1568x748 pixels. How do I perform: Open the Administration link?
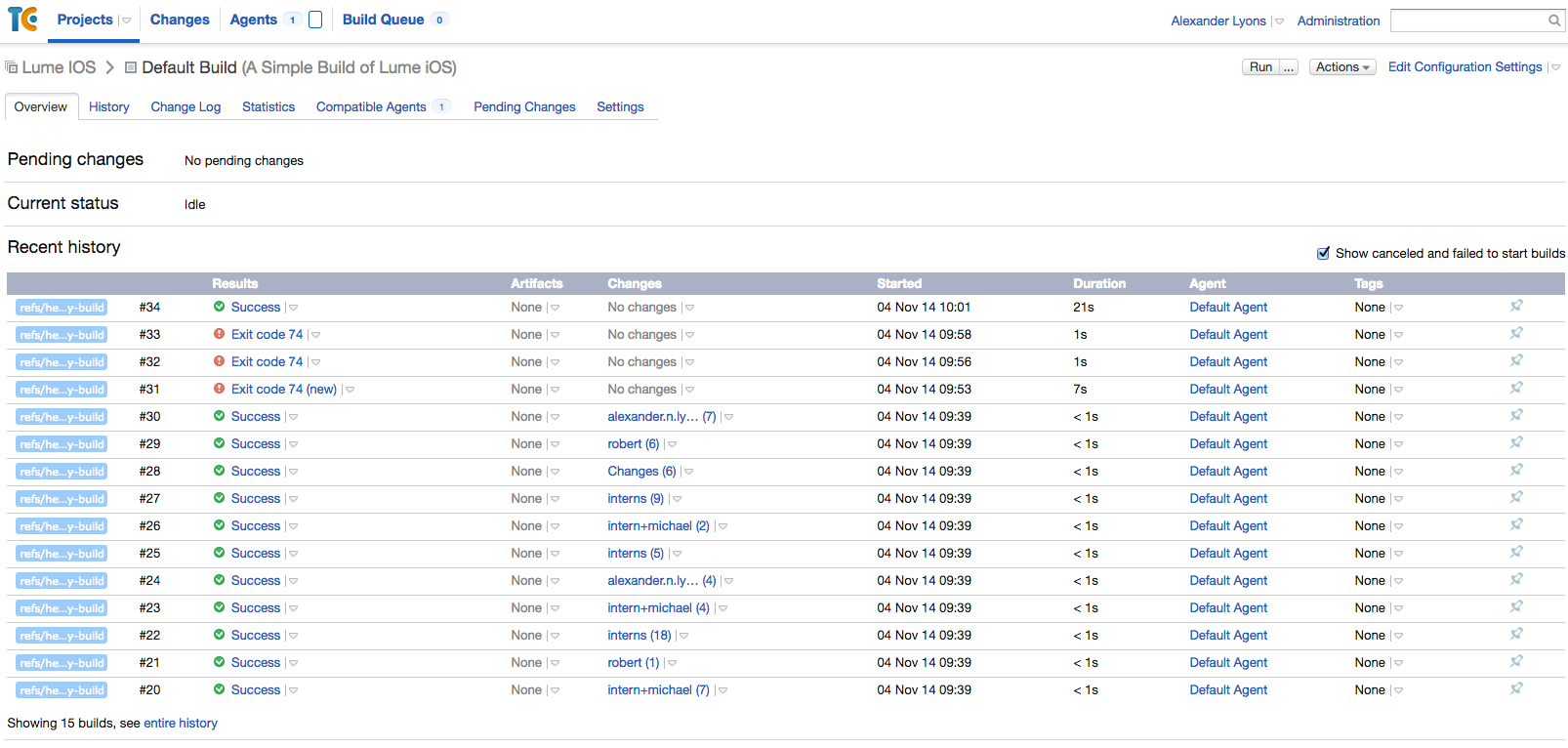pyautogui.click(x=1339, y=21)
